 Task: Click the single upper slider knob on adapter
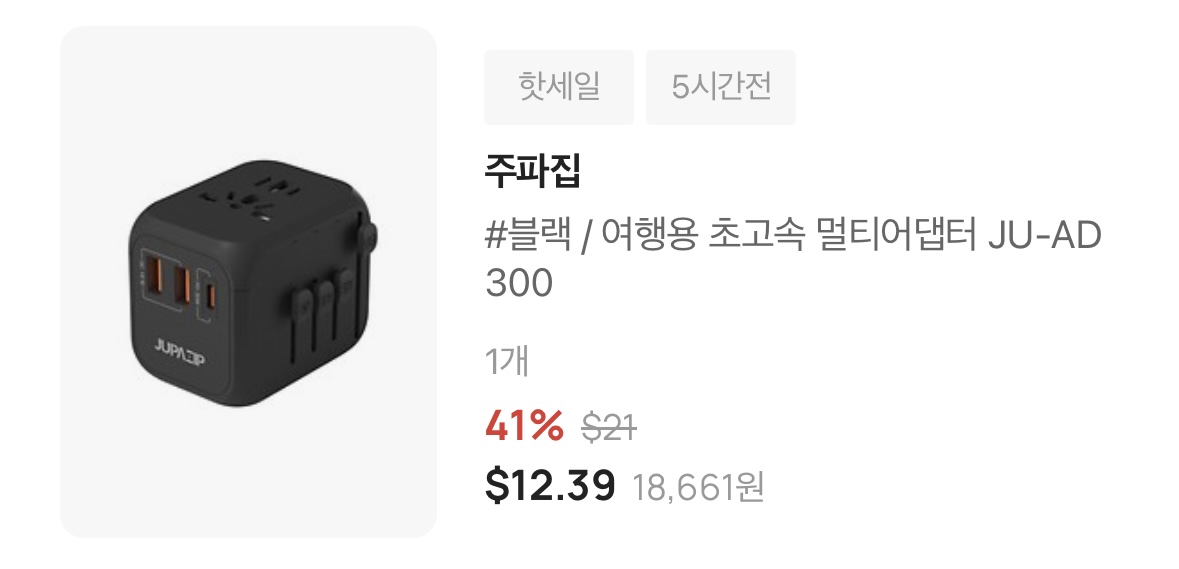click(x=366, y=234)
